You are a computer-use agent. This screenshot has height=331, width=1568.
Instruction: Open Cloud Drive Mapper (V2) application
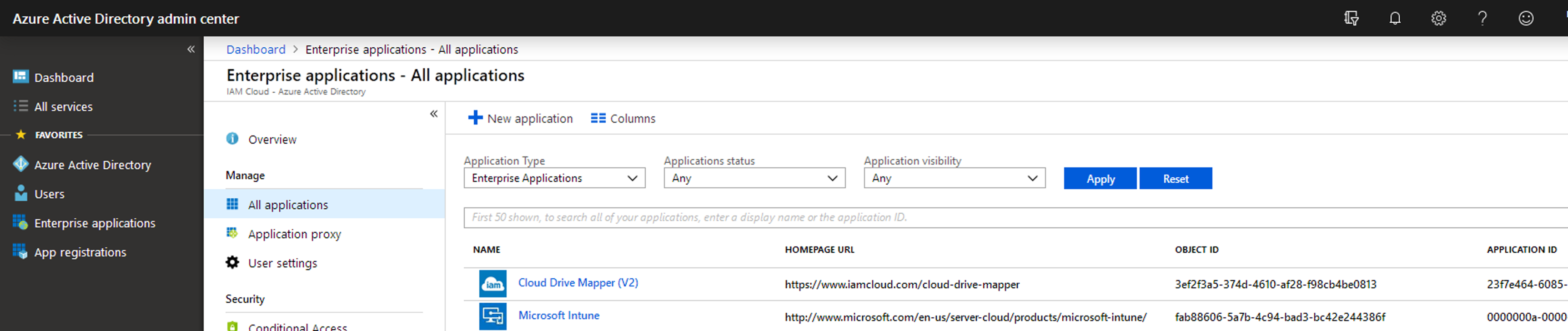pos(578,282)
